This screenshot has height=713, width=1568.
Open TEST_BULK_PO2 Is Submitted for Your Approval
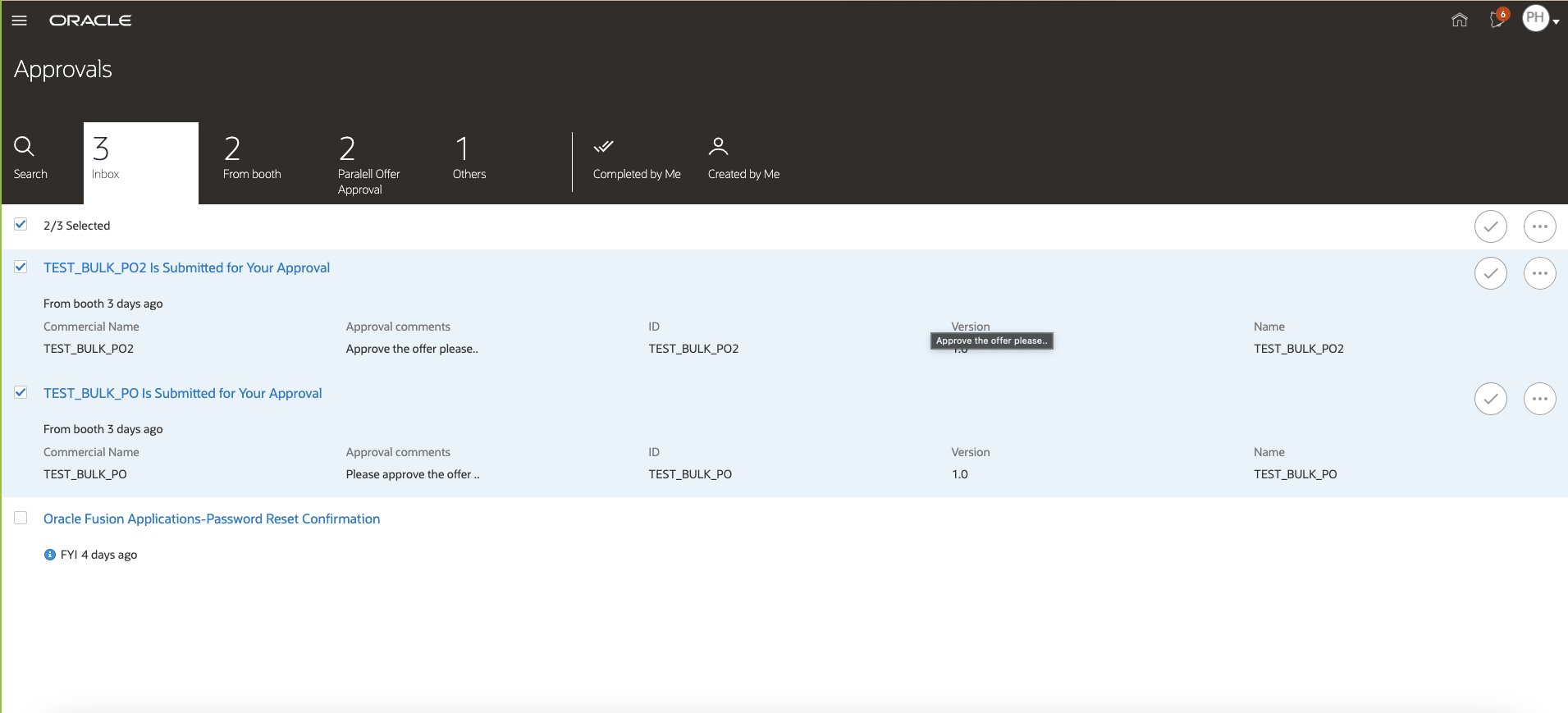coord(186,267)
